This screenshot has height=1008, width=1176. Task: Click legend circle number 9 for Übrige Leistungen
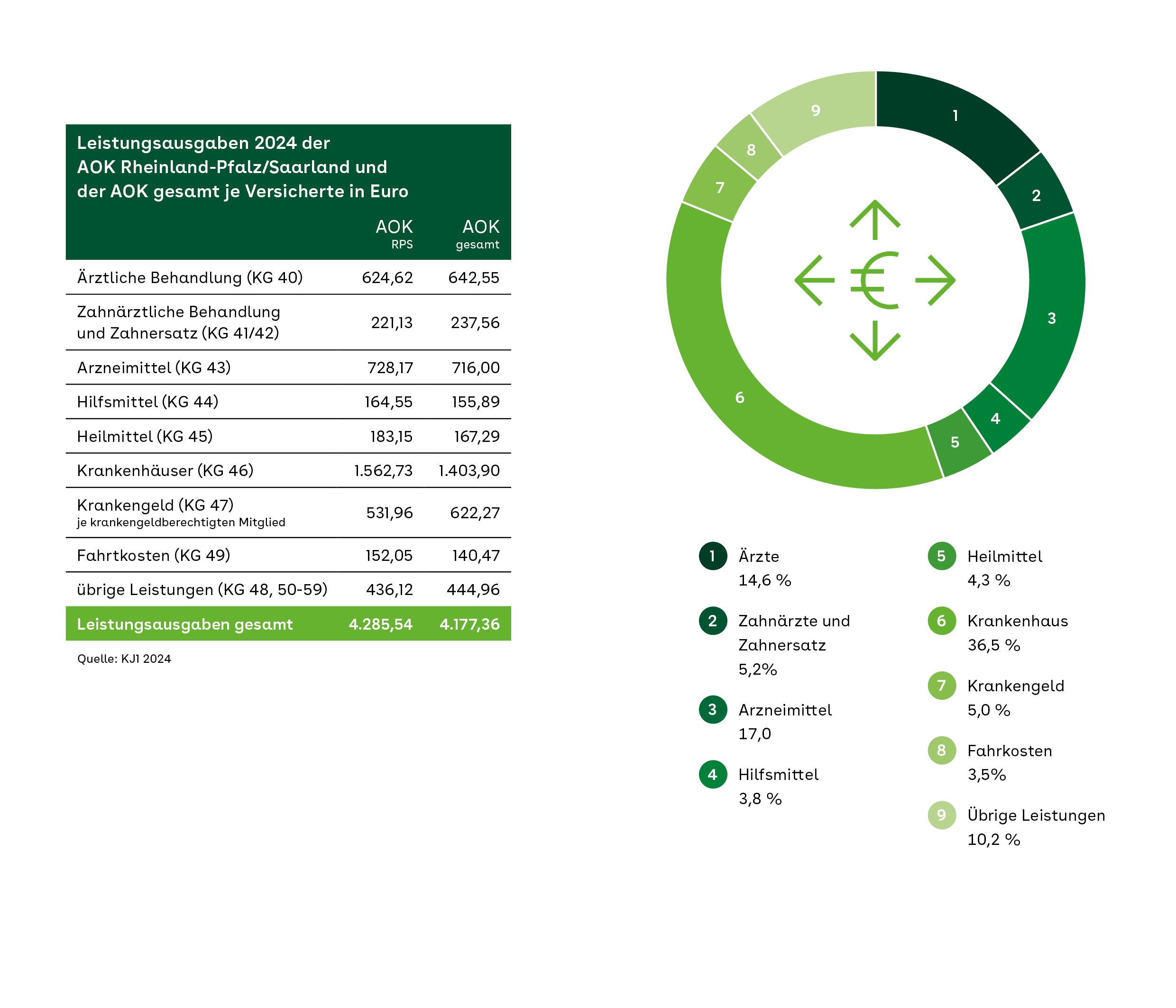click(942, 815)
